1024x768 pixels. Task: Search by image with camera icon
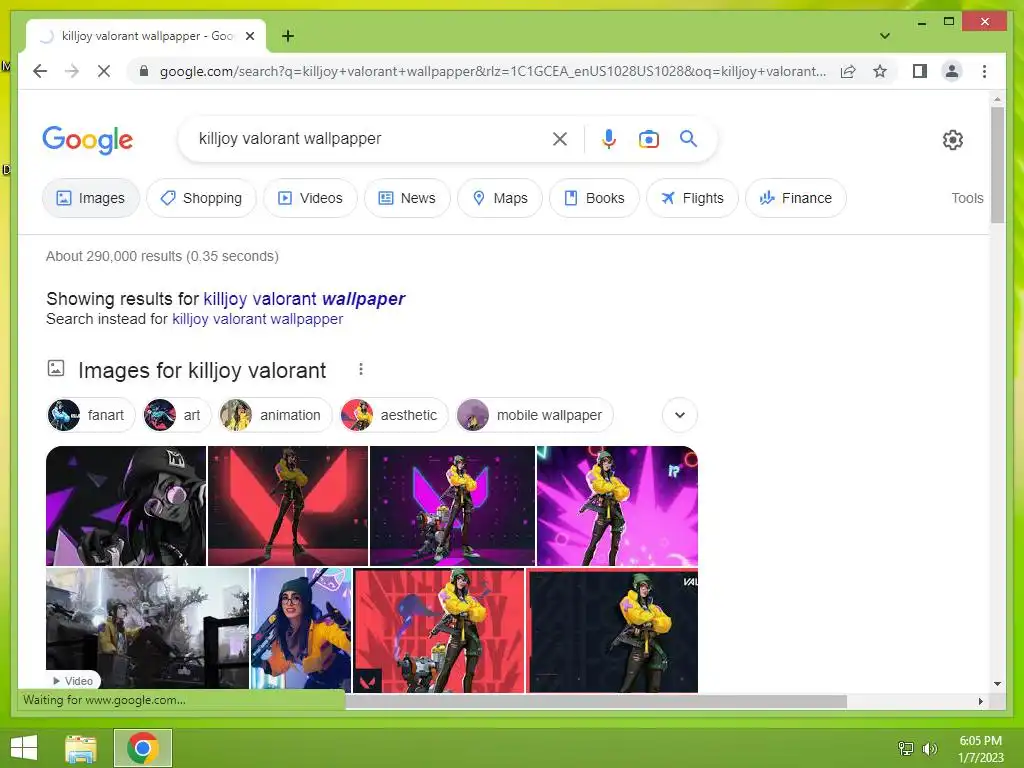648,139
